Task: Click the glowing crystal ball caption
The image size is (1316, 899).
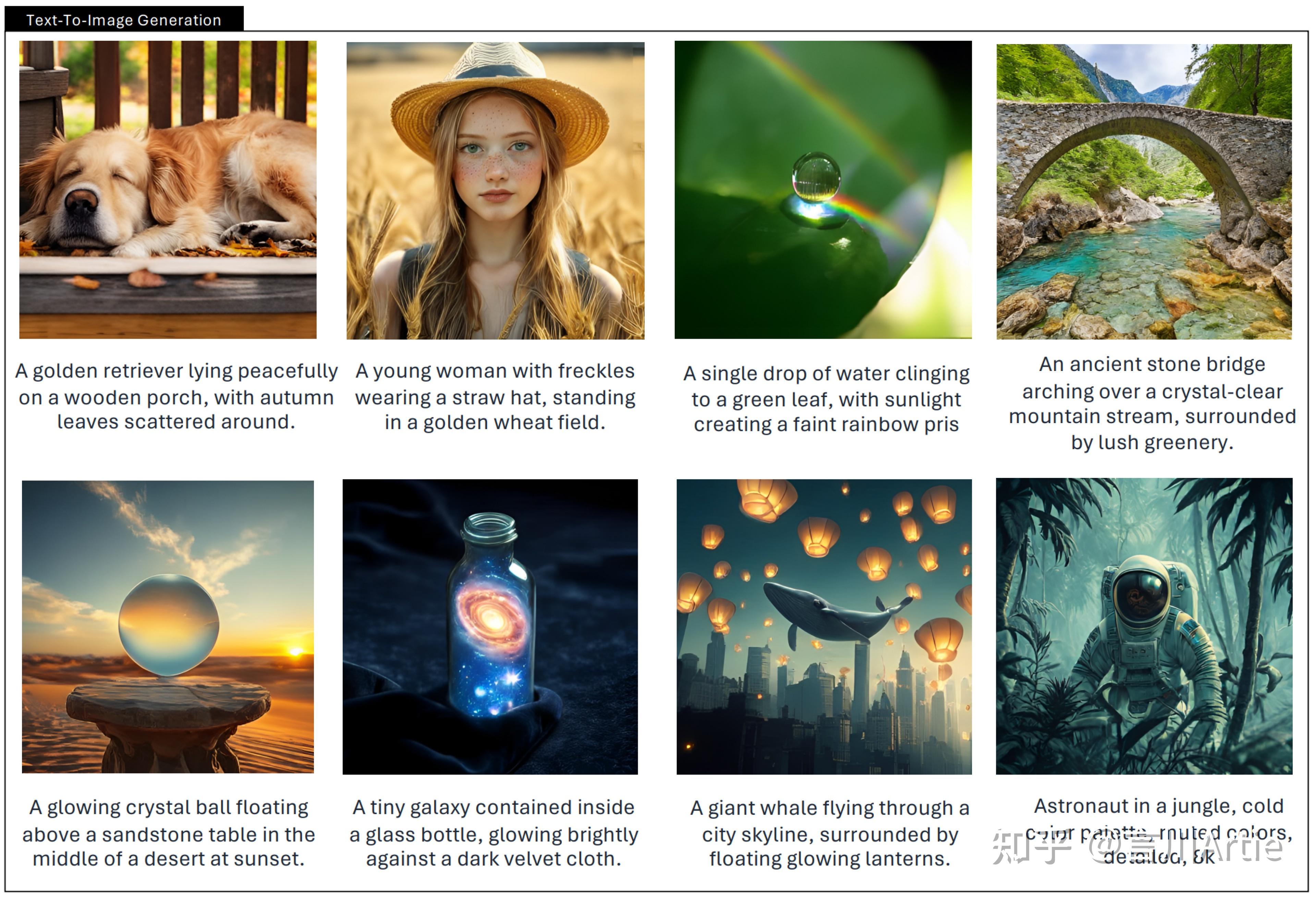Action: [x=169, y=833]
